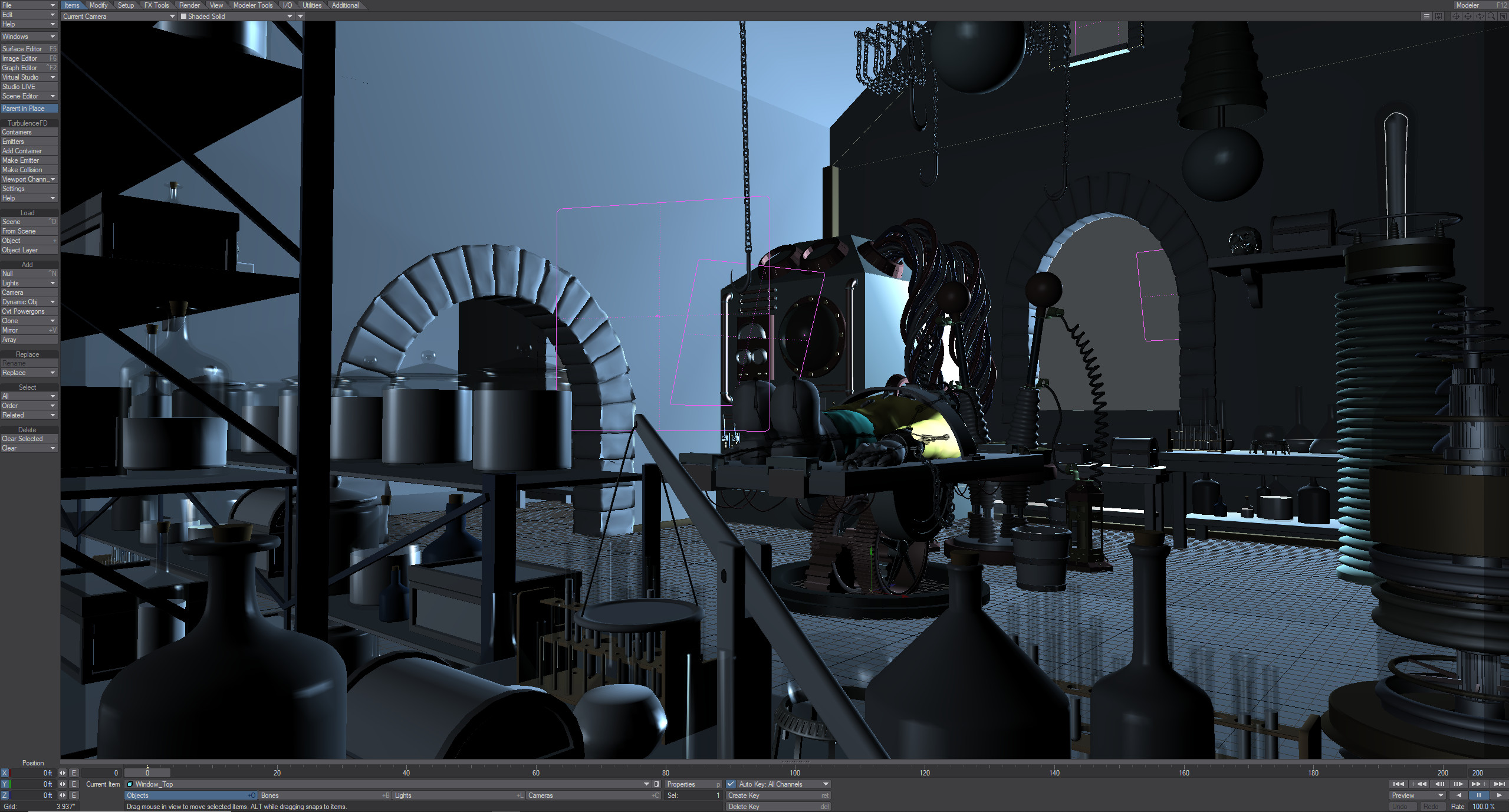The width and height of the screenshot is (1509, 812).
Task: Click Add Container button
Action: [x=29, y=151]
